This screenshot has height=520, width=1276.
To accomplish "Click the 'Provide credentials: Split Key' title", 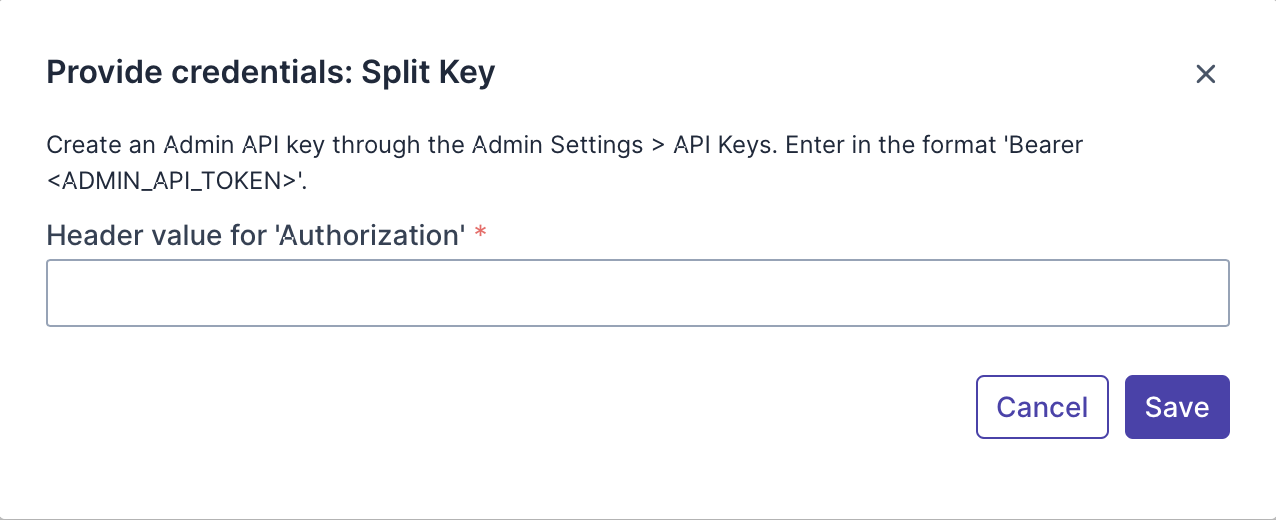I will 271,73.
